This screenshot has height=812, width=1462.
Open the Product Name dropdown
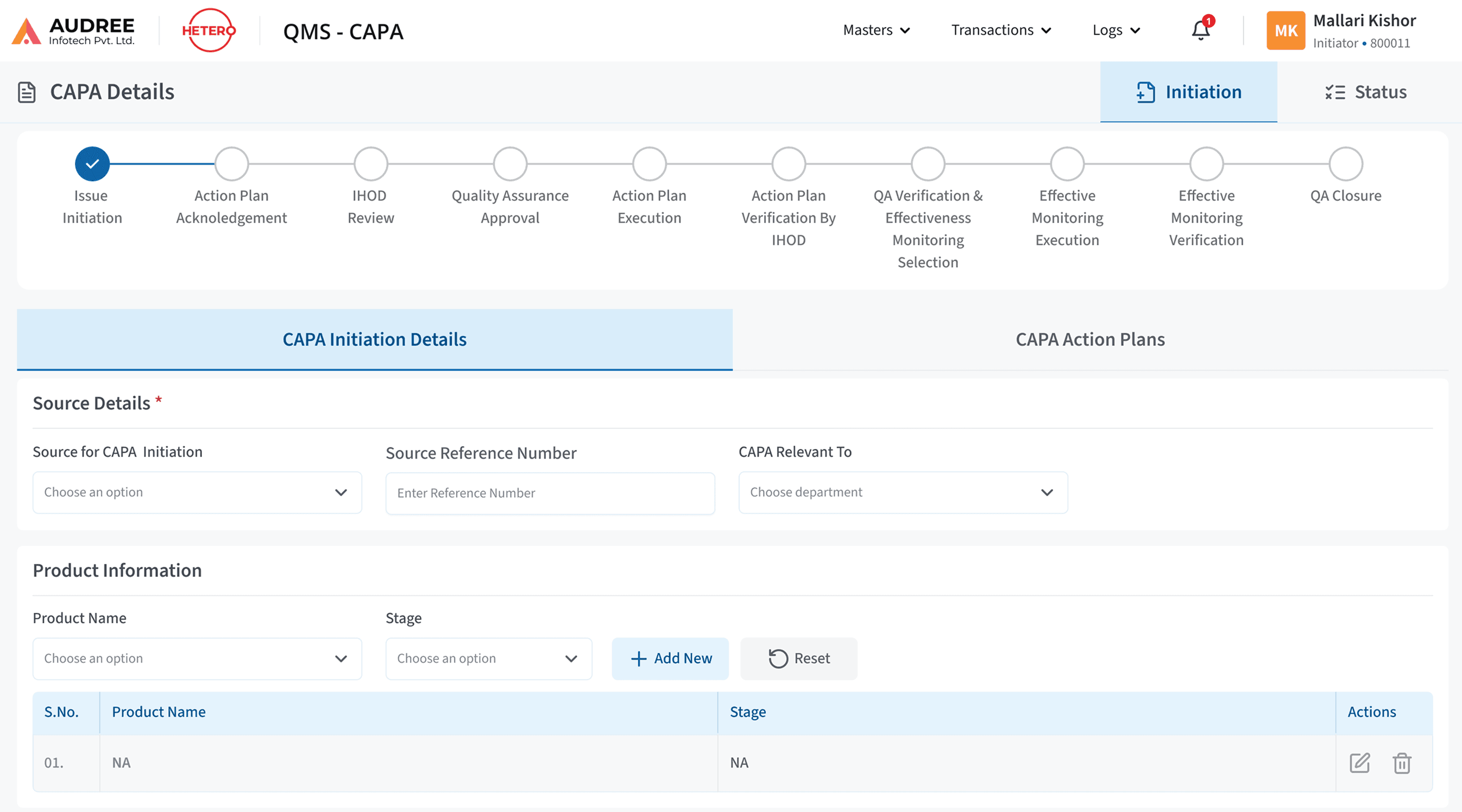[x=197, y=658]
